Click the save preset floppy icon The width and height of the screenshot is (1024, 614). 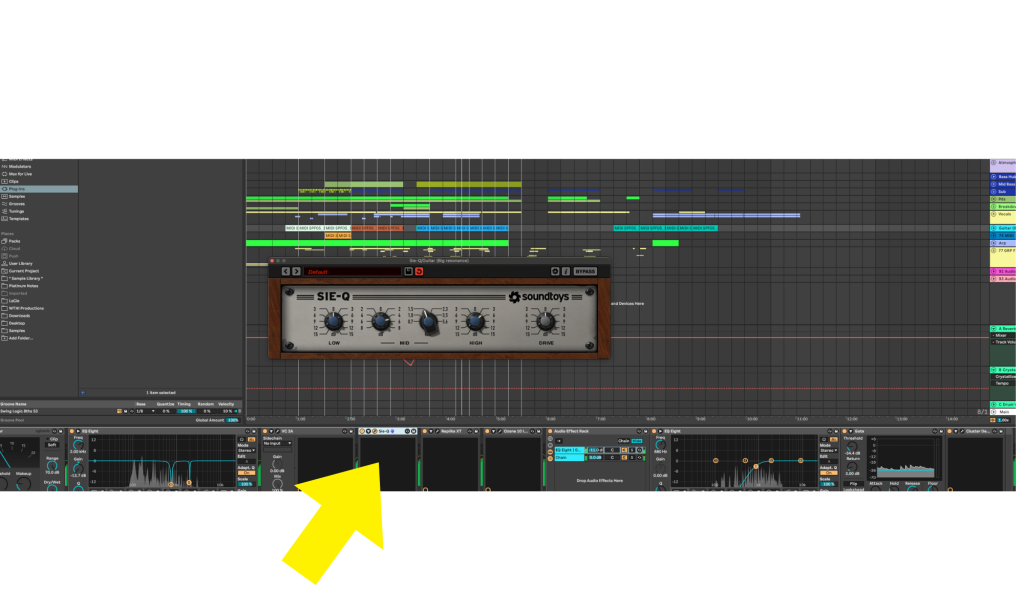[408, 271]
